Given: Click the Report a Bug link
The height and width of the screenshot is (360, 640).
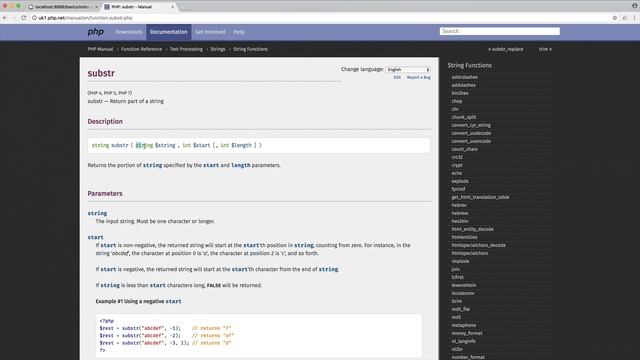Looking at the screenshot, I should (419, 77).
